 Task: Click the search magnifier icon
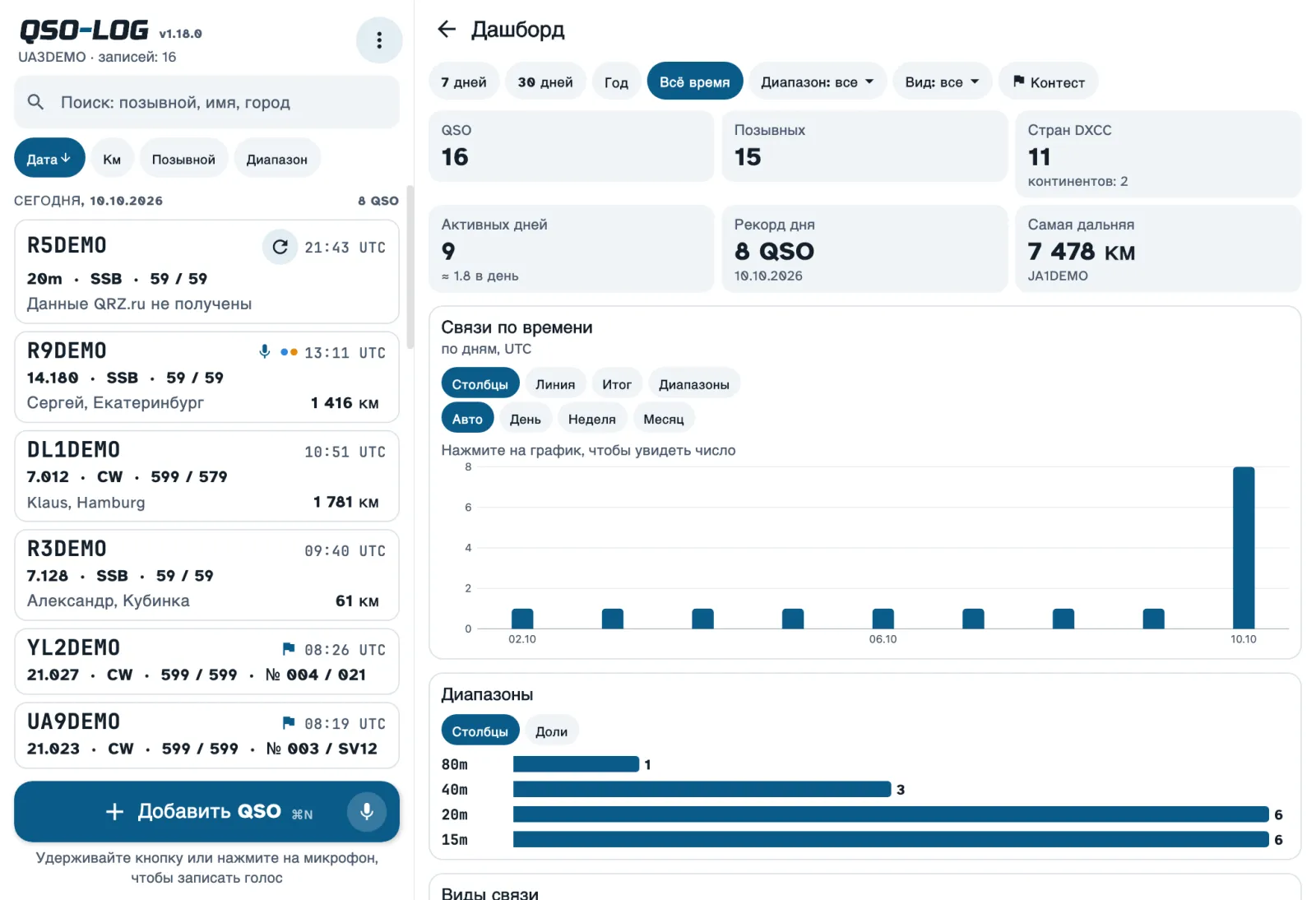pos(35,102)
